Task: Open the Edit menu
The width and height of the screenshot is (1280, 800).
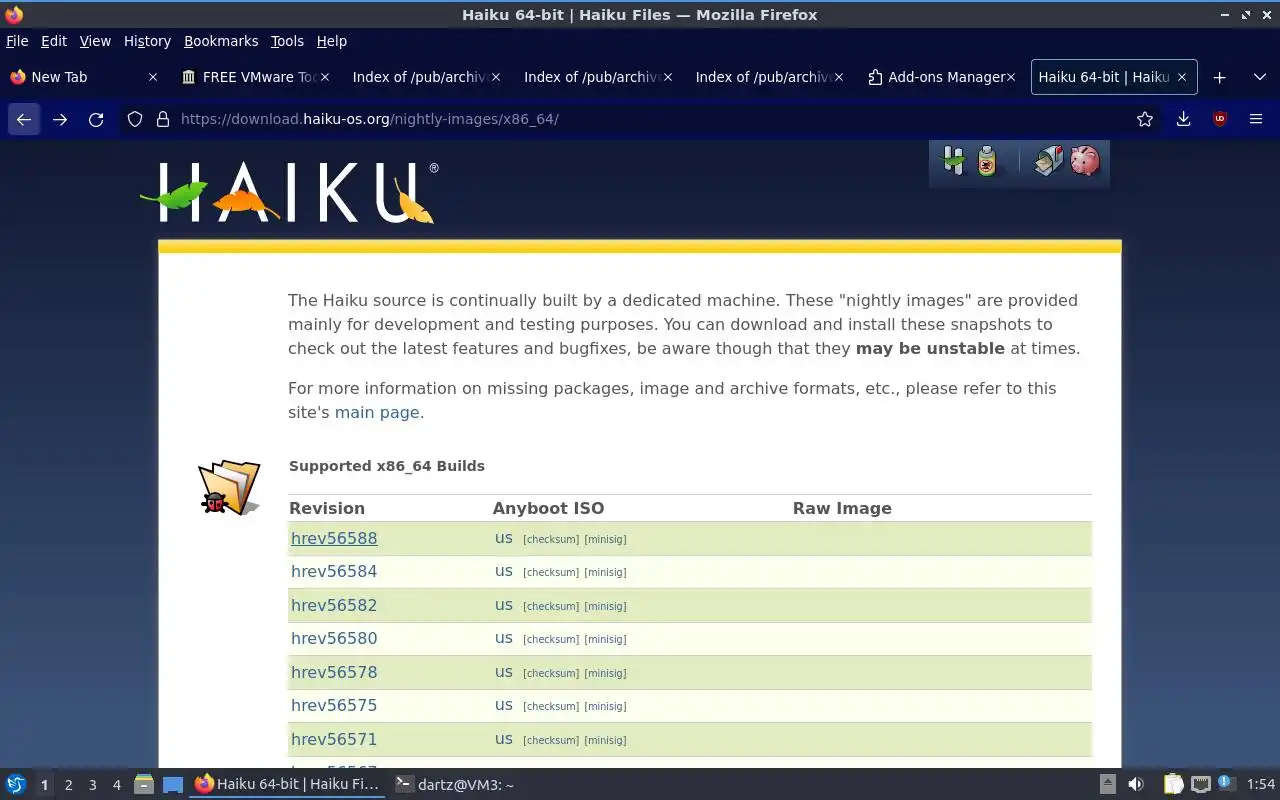Action: pos(53,41)
